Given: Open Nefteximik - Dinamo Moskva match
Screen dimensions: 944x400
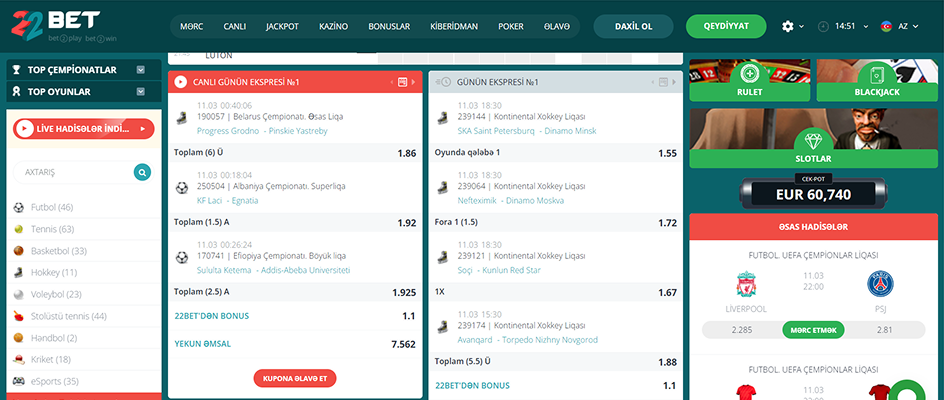Looking at the screenshot, I should click(x=511, y=201).
